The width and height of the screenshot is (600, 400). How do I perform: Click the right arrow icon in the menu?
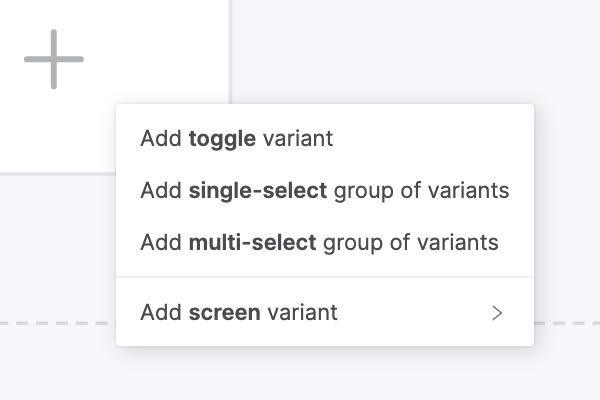(x=497, y=313)
